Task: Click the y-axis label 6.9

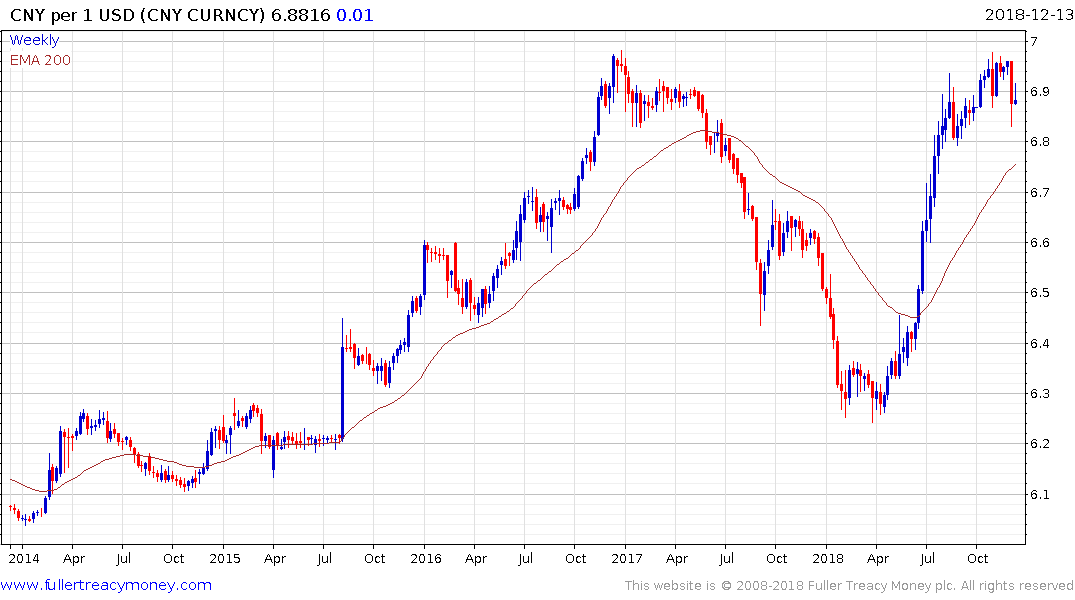Action: coord(1040,91)
